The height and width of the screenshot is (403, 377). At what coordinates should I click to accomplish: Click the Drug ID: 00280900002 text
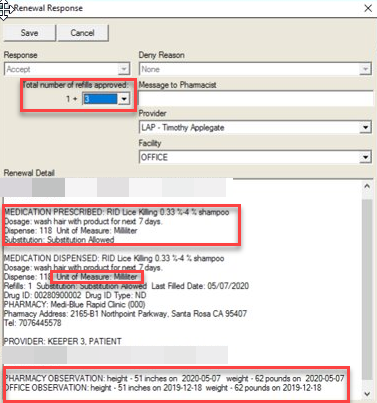click(x=42, y=295)
